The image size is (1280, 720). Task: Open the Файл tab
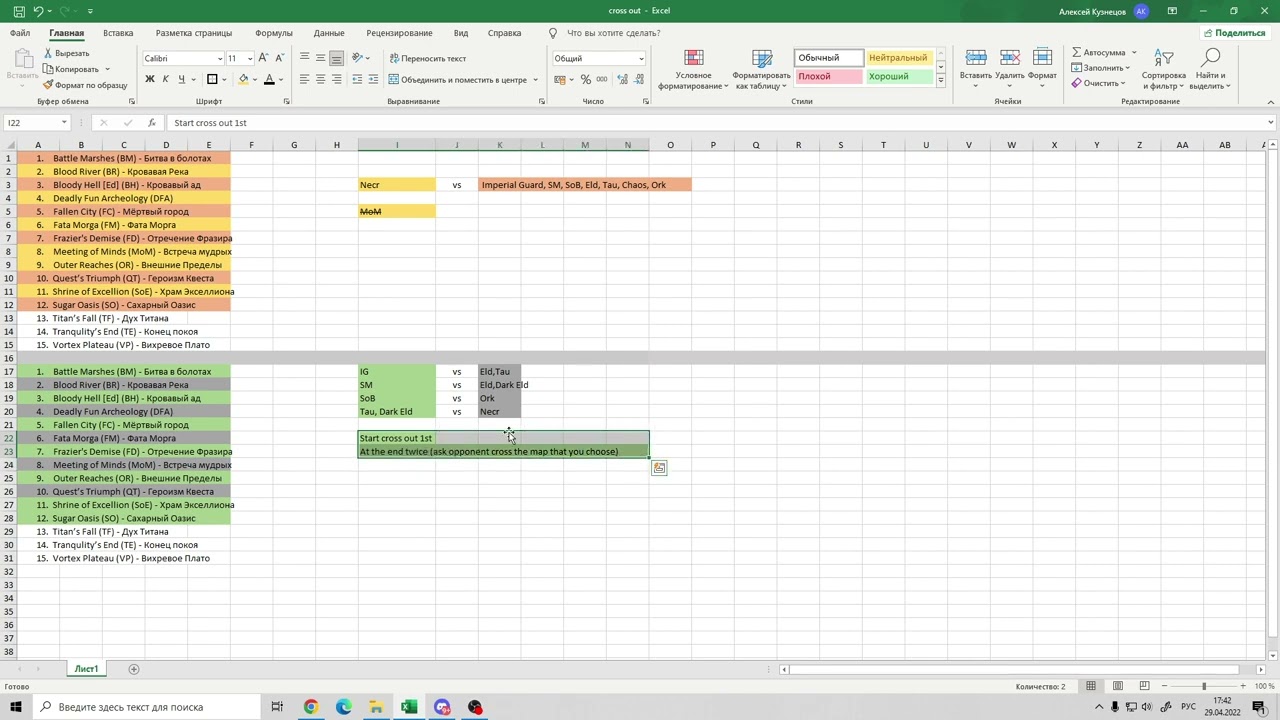(x=20, y=33)
